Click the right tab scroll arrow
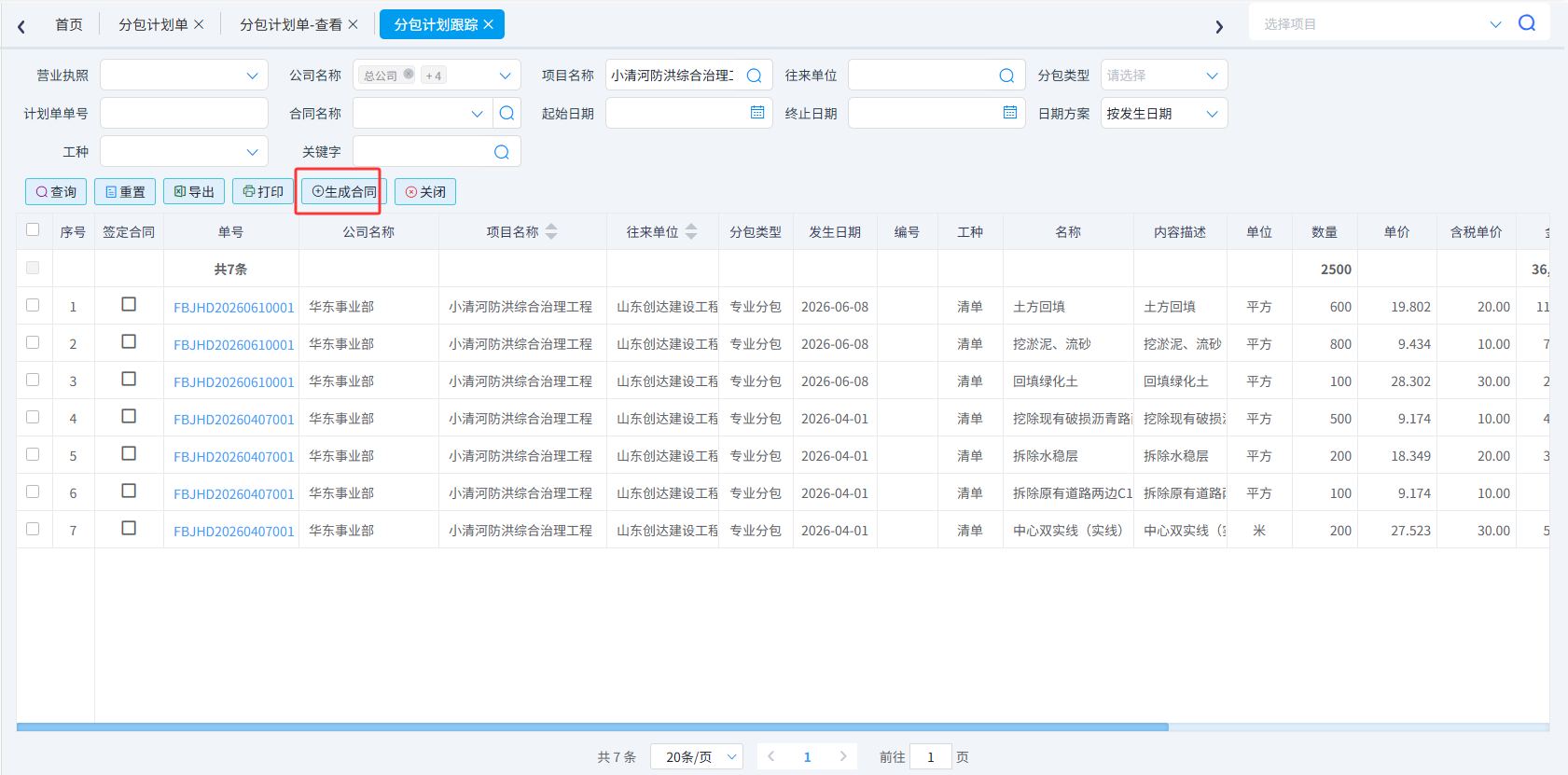 pos(1219,26)
